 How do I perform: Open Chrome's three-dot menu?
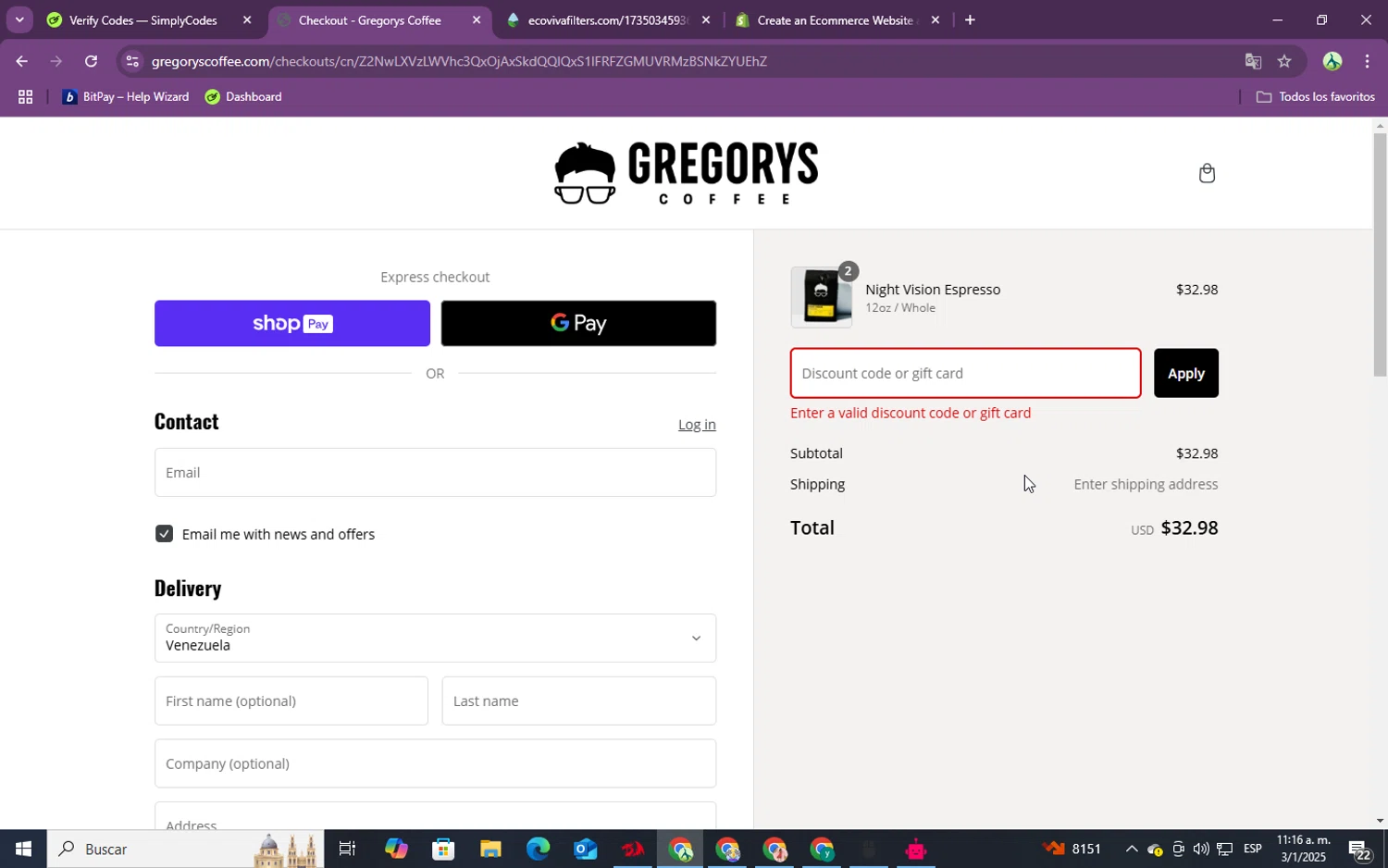click(x=1368, y=61)
